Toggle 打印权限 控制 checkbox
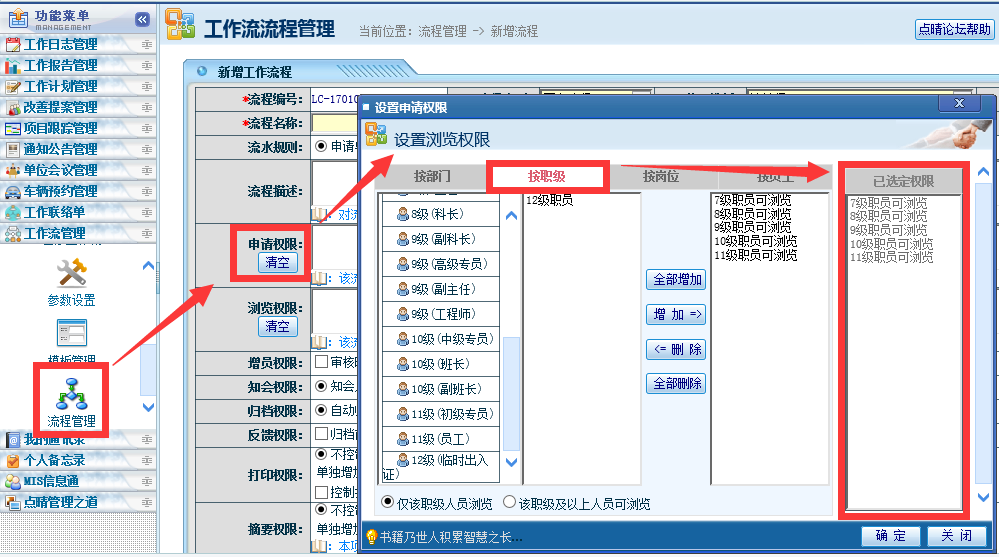Image resolution: width=999 pixels, height=557 pixels. 321,492
